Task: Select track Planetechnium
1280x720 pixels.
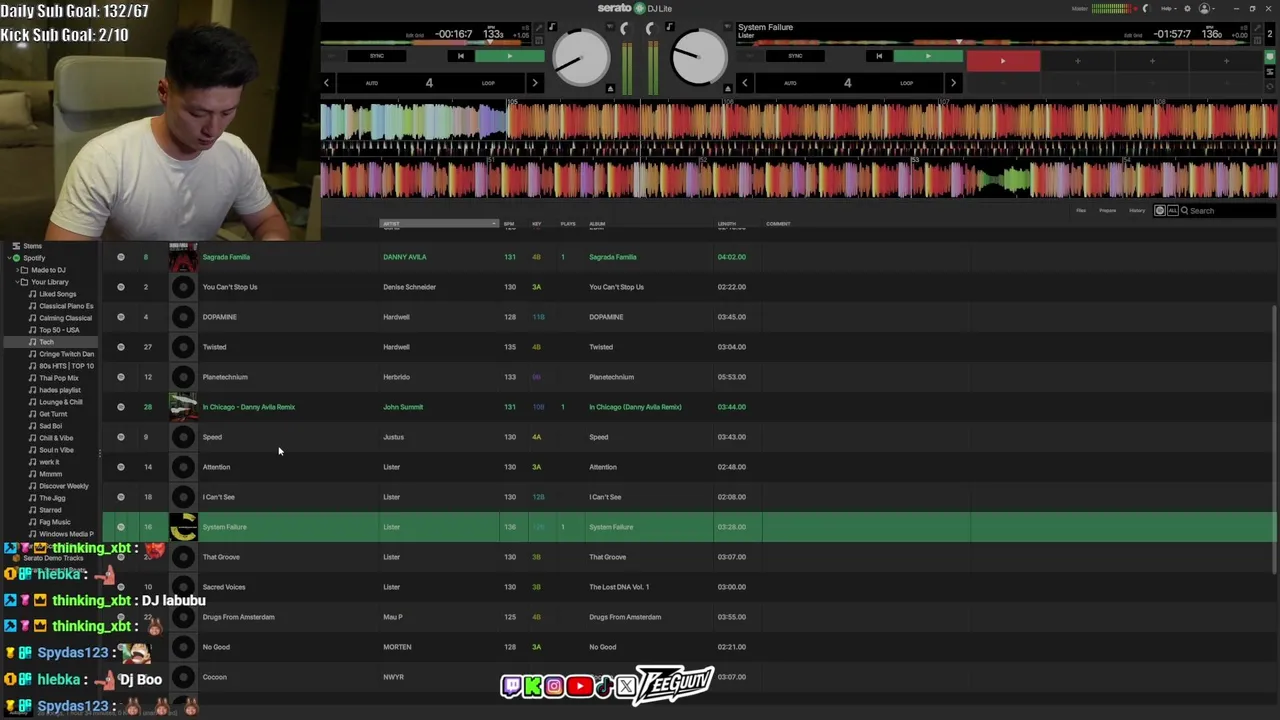Action: (x=225, y=377)
